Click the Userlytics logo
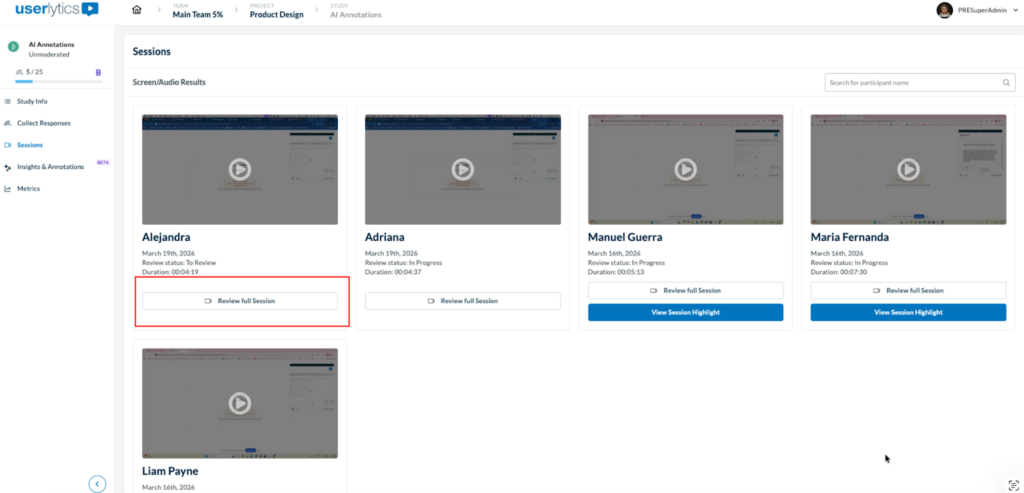The image size is (1024, 493). 57,10
